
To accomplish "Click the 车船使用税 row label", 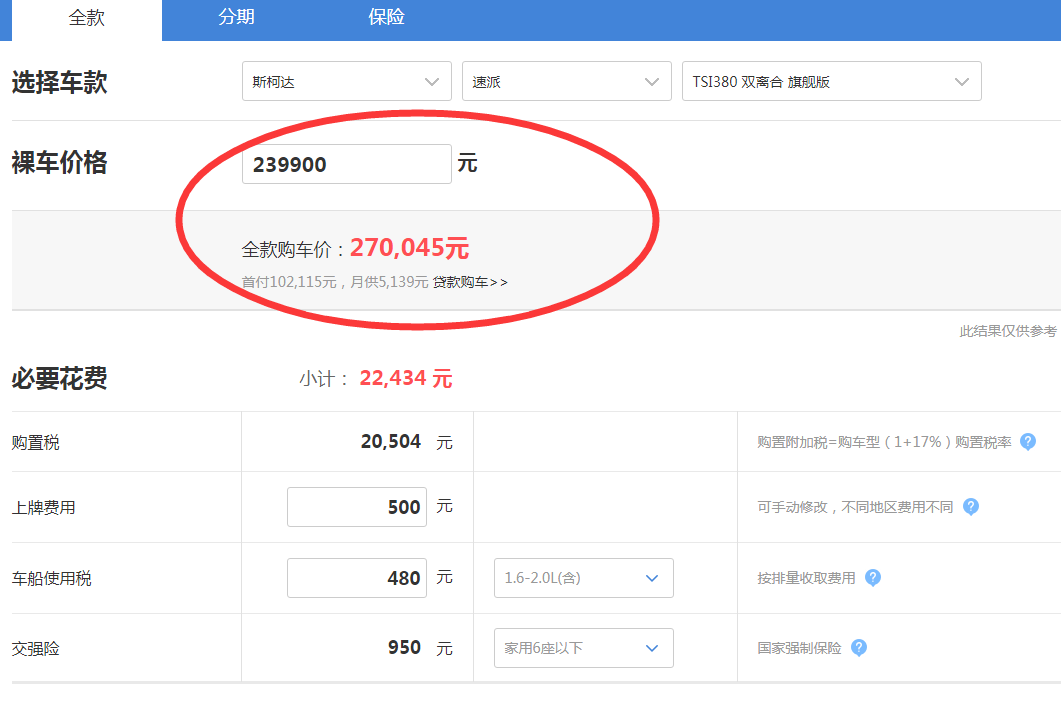I will coord(51,578).
